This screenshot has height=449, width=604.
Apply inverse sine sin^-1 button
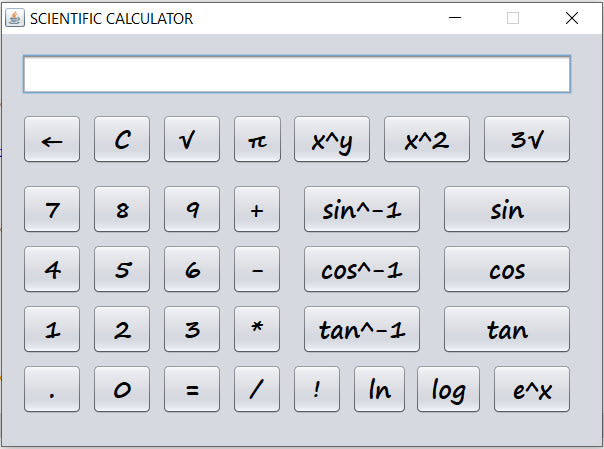[x=362, y=209]
